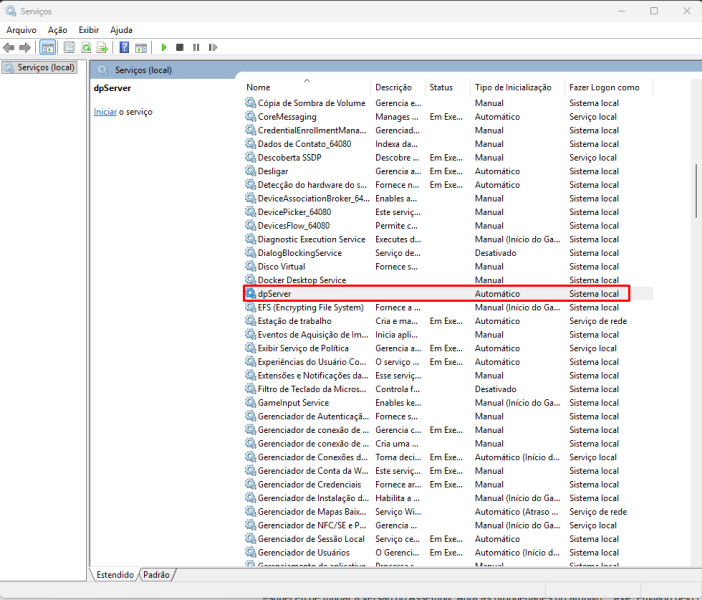
Task: Switch to the Padrão tab
Action: click(x=156, y=574)
